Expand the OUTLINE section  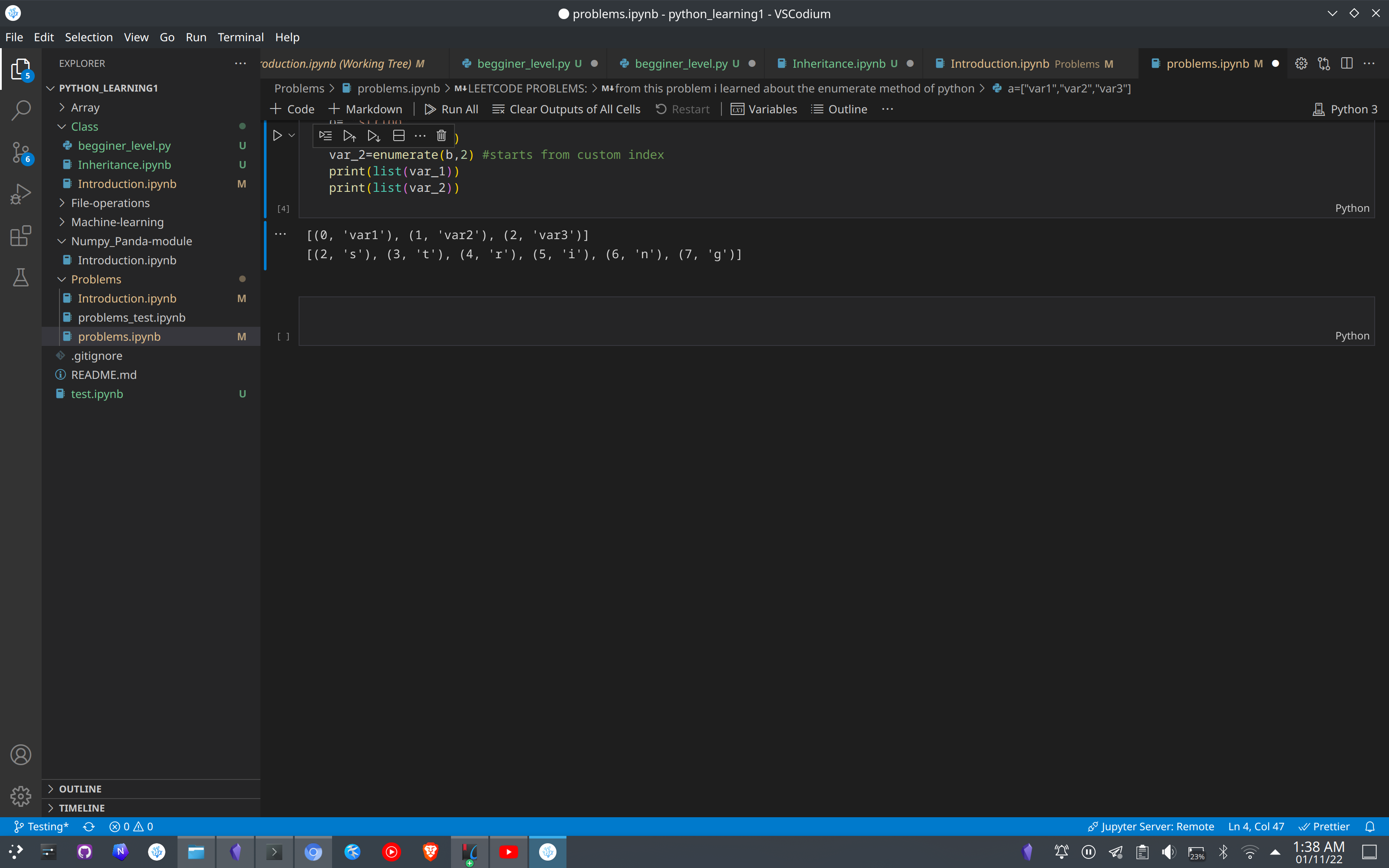80,788
